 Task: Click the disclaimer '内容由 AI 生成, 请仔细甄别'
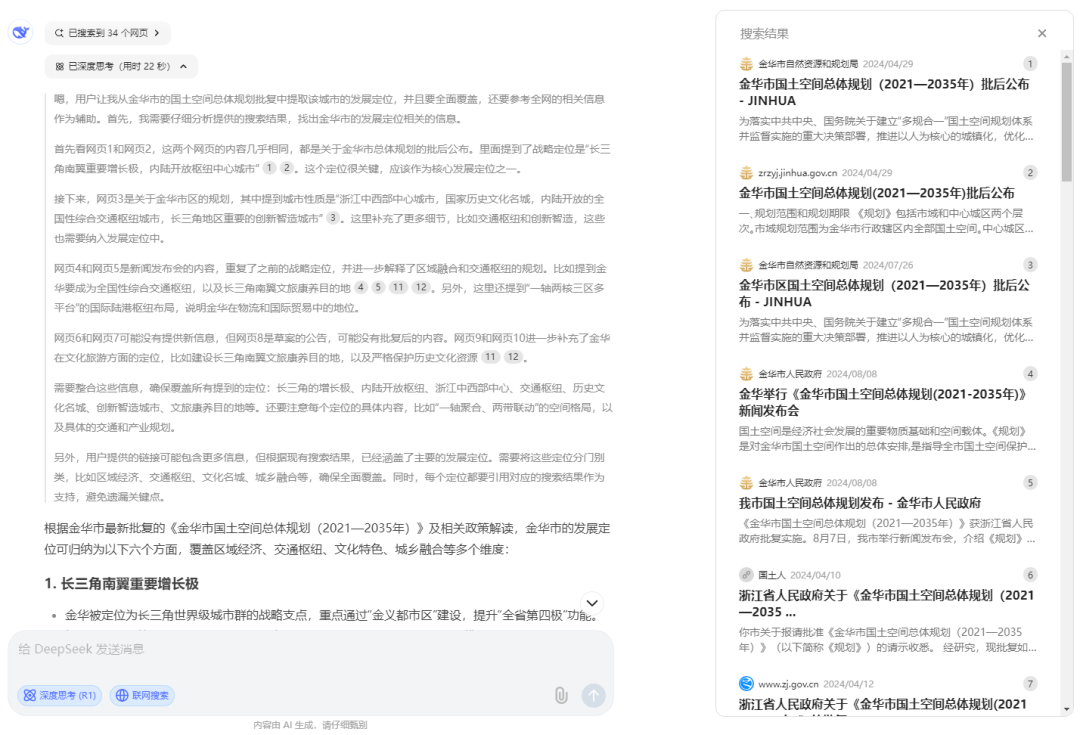tap(310, 725)
